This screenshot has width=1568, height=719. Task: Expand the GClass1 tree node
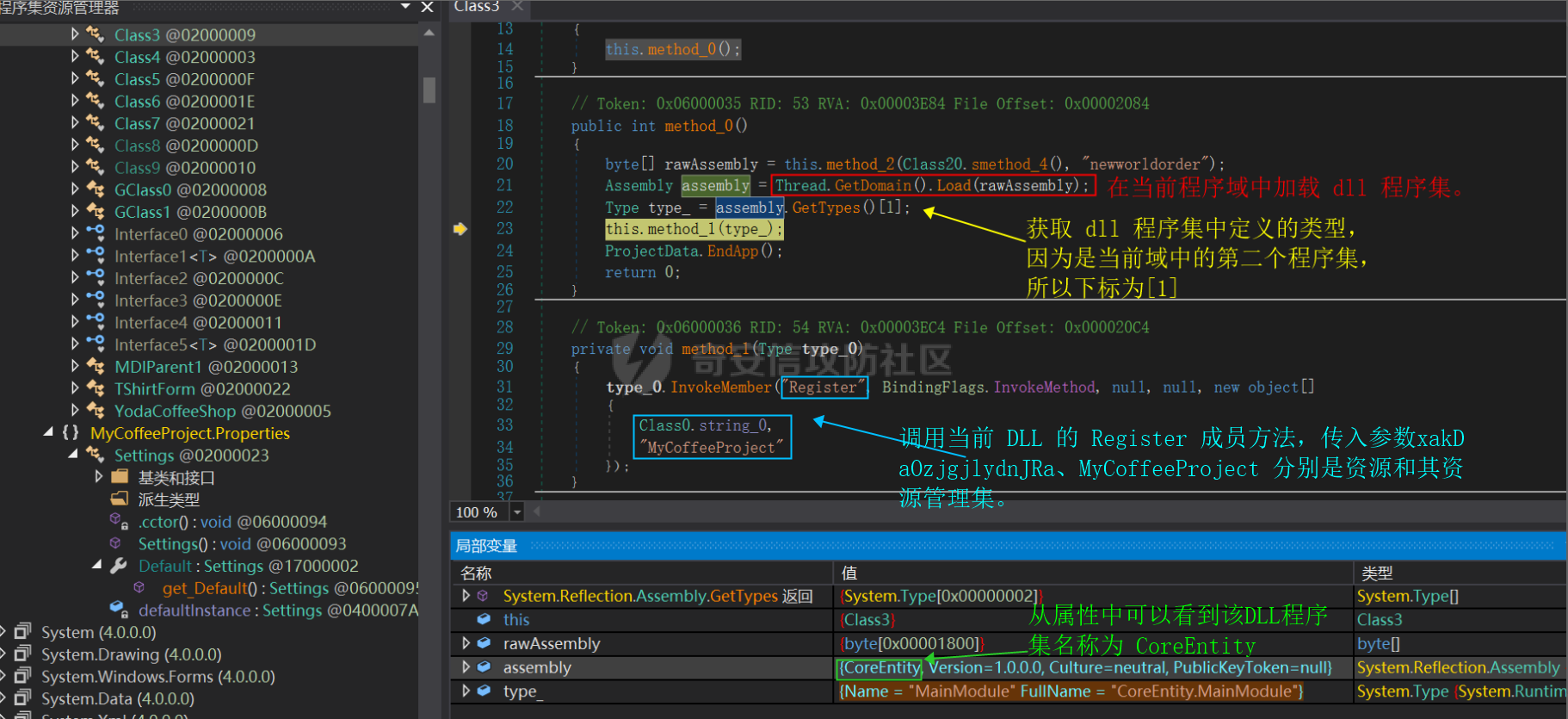tap(75, 212)
